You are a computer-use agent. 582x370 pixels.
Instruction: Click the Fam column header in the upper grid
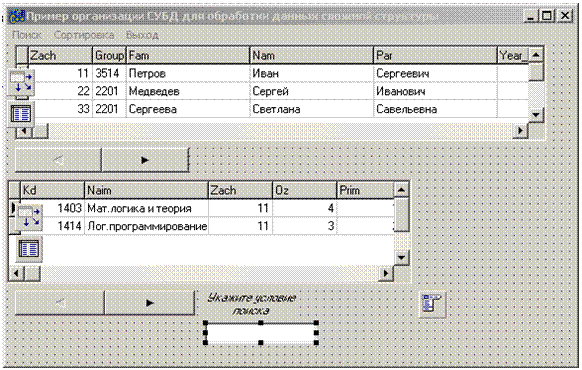(x=188, y=56)
